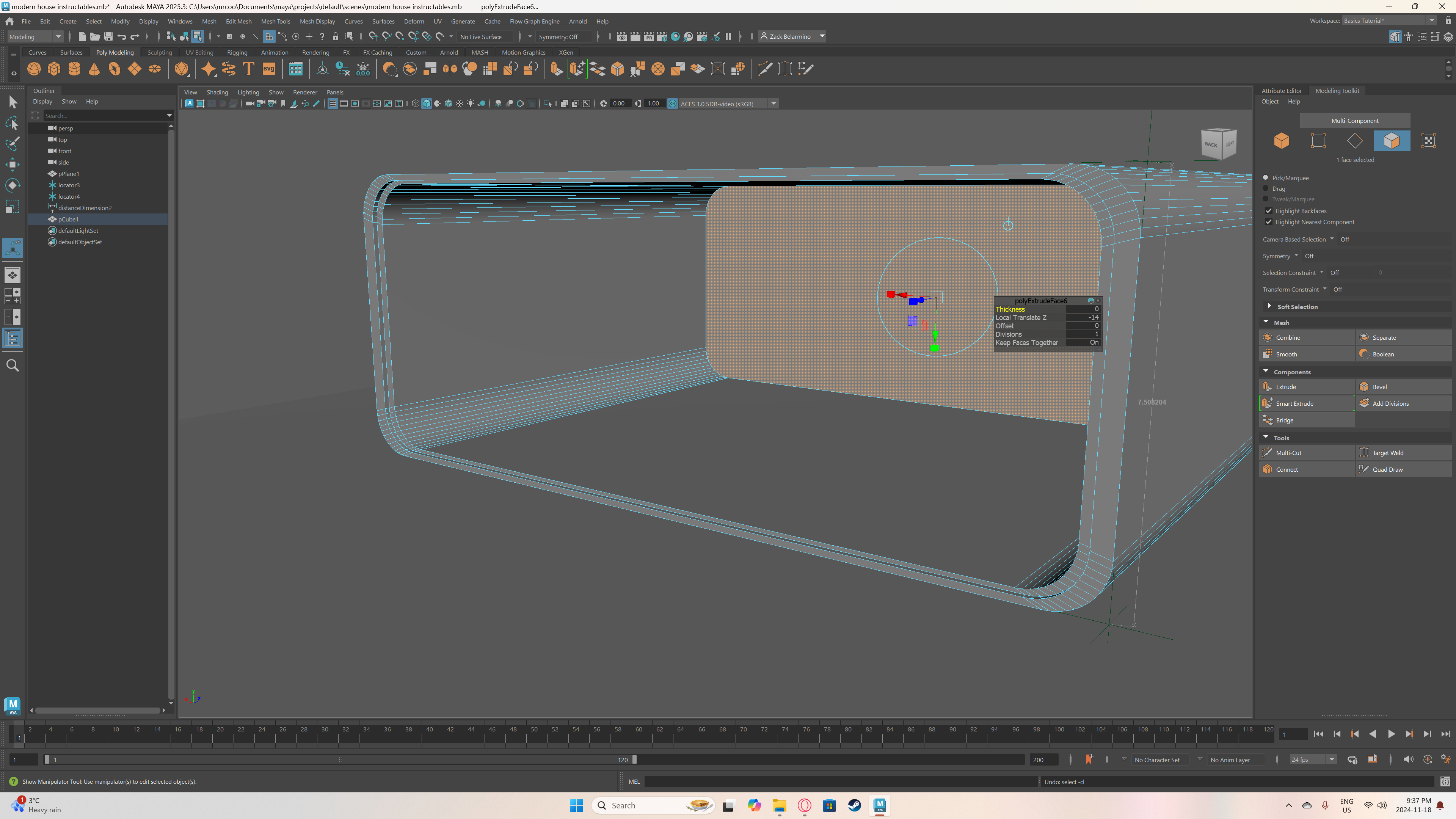The image size is (1456, 819).
Task: Open the Outliner search filter dropdown arrow
Action: coord(169,115)
